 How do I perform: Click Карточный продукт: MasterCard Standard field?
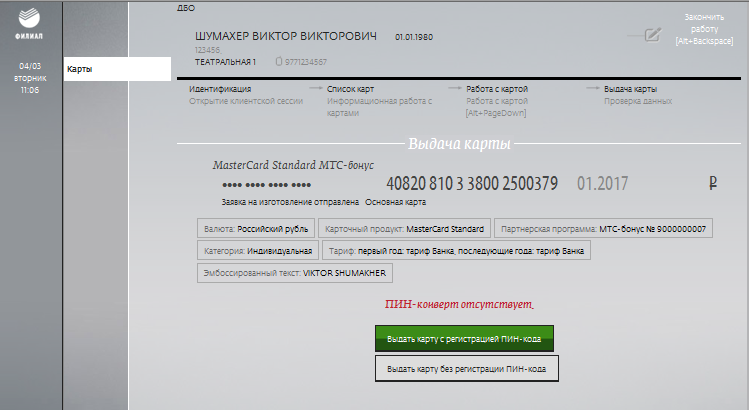tap(405, 228)
